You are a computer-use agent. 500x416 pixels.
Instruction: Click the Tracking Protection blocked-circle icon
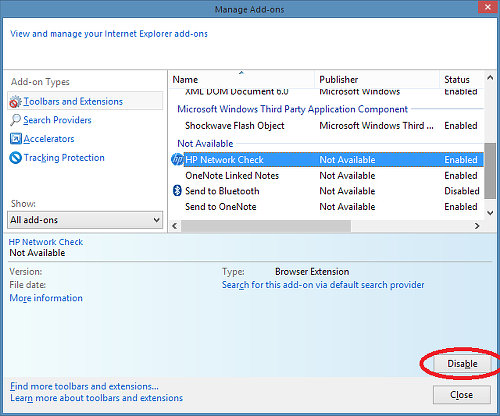pos(15,158)
